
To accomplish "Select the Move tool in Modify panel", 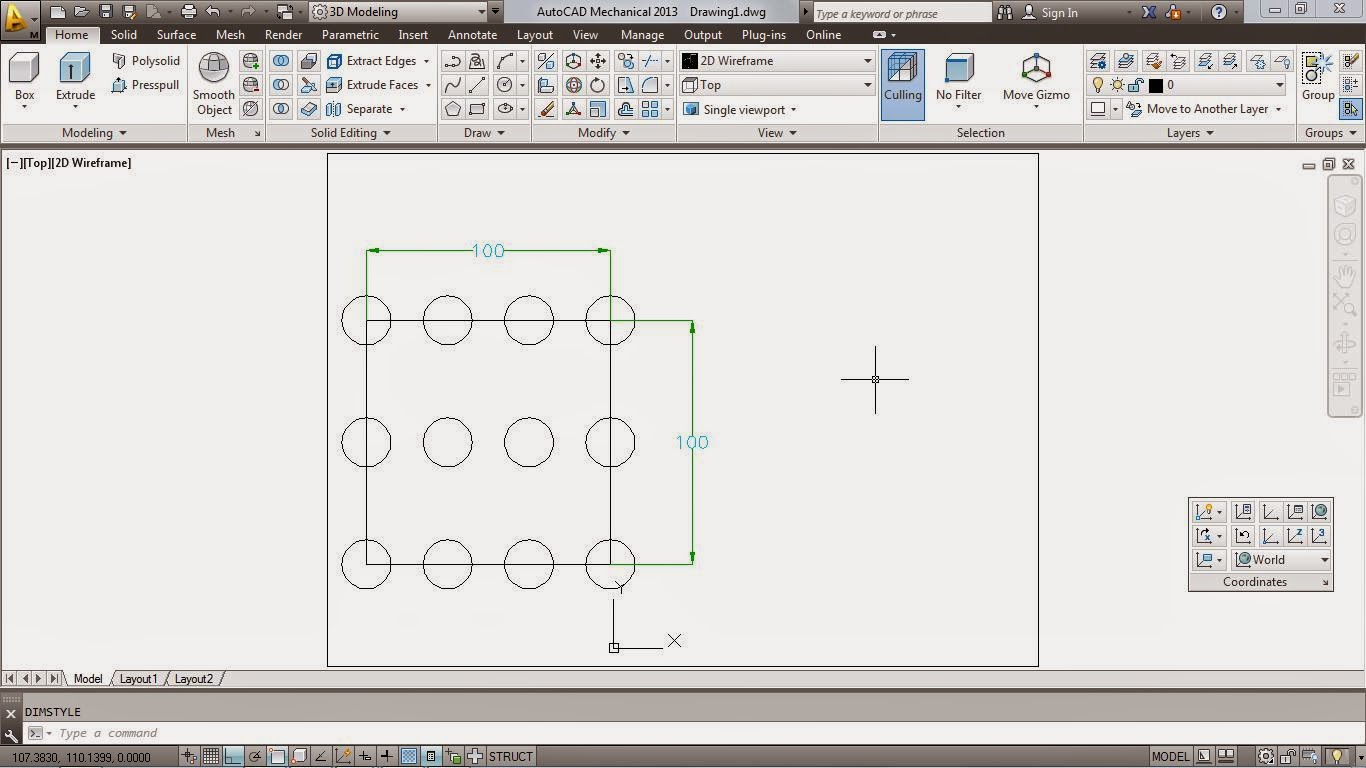I will 597,61.
